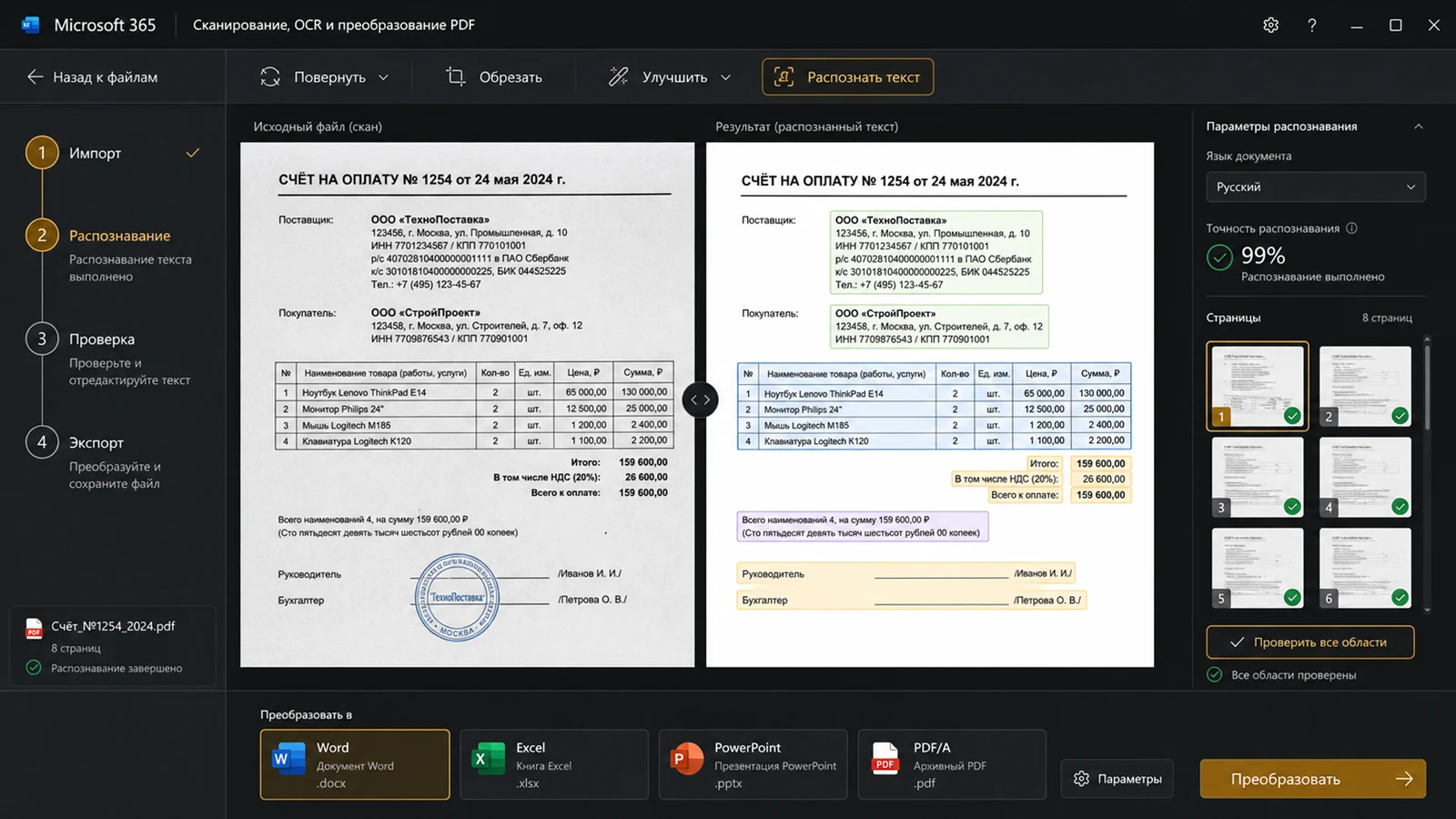Viewport: 1456px width, 819px height.
Task: Open the Язык документа dropdown (Русский)
Action: 1316,187
